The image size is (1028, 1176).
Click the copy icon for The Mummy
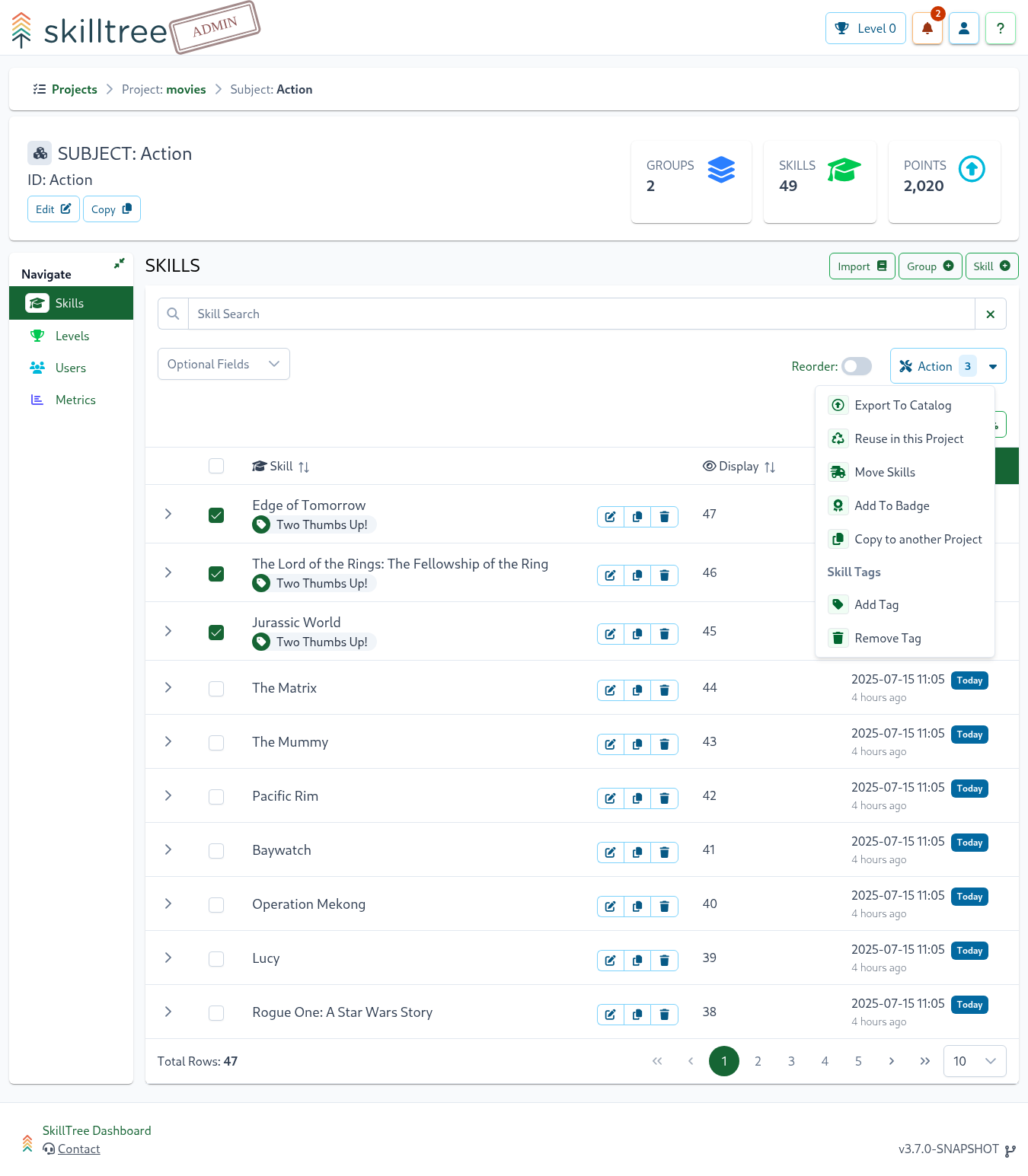[x=637, y=744]
